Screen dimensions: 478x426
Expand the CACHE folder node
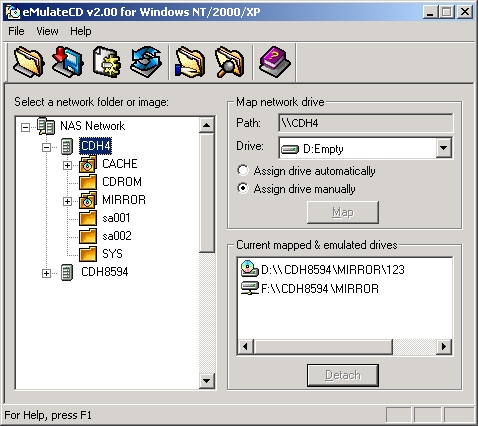pyautogui.click(x=67, y=165)
